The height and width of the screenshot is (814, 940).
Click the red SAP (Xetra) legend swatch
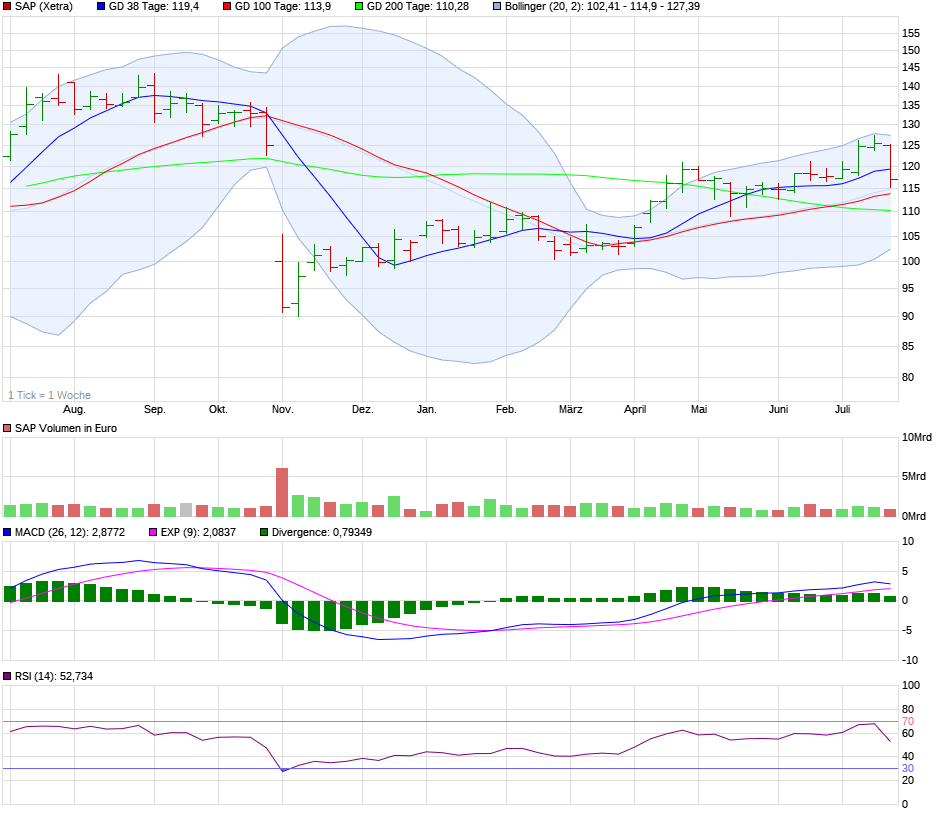(x=8, y=7)
